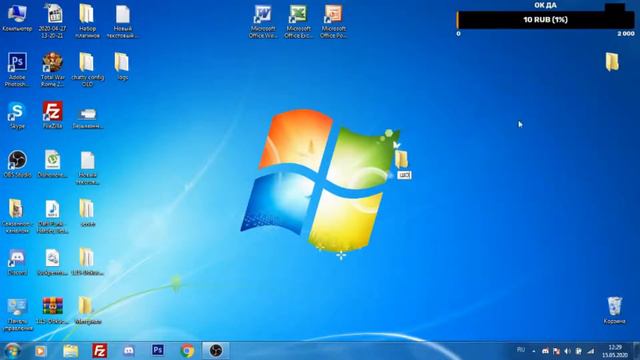Click the Discord icon in the system tray
Screen dimensions: 640x360
click(545, 351)
